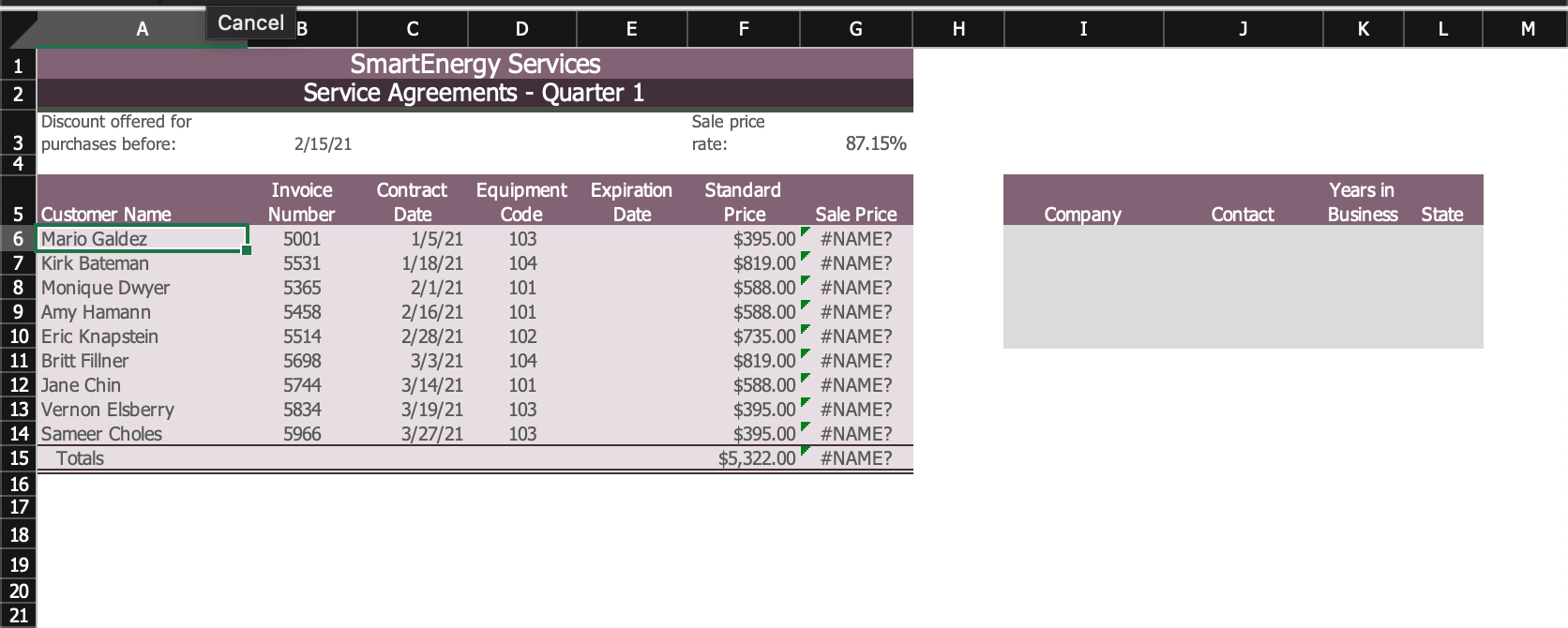Select the $735.00 standard price cell
This screenshot has height=628, width=1568.
[x=743, y=336]
